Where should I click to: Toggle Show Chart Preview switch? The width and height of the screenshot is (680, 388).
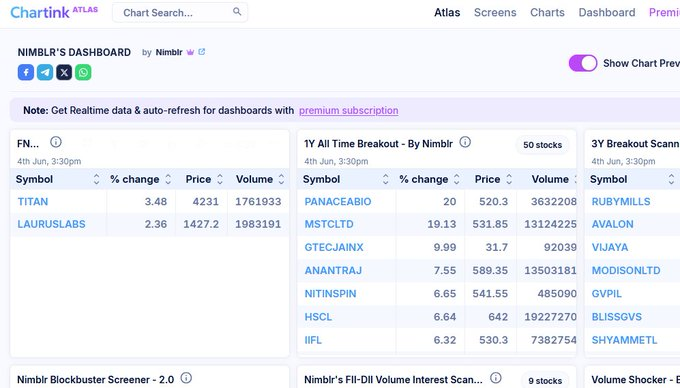point(583,63)
